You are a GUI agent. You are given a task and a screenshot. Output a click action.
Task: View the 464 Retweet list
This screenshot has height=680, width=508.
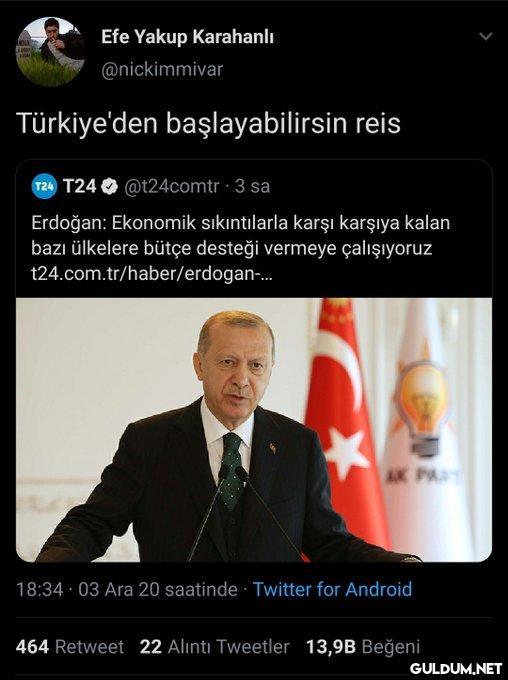pos(70,647)
